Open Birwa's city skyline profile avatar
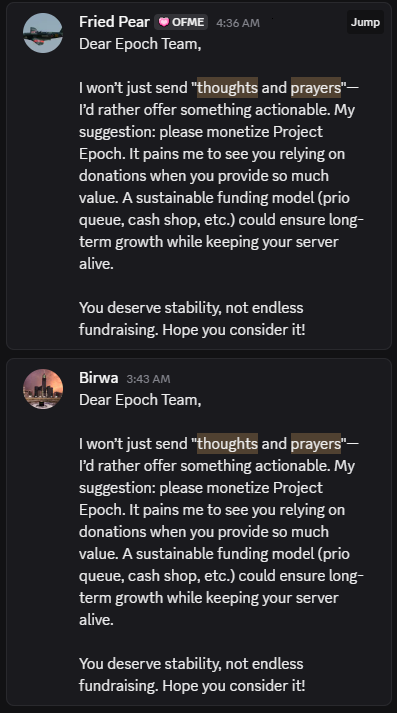The width and height of the screenshot is (397, 713). click(43, 389)
